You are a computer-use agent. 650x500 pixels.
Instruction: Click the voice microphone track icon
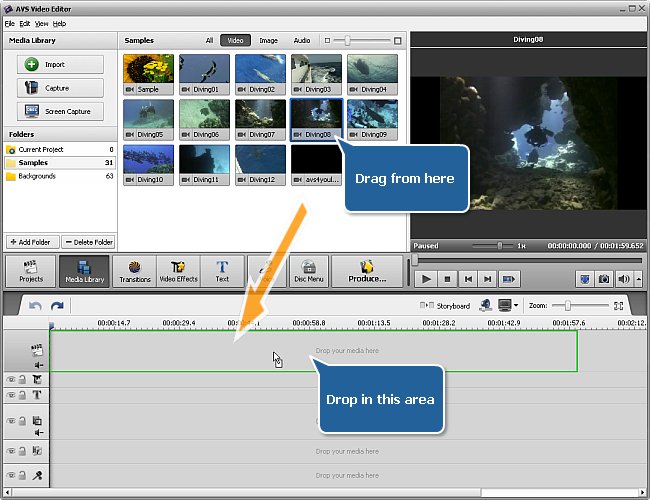pyautogui.click(x=37, y=475)
